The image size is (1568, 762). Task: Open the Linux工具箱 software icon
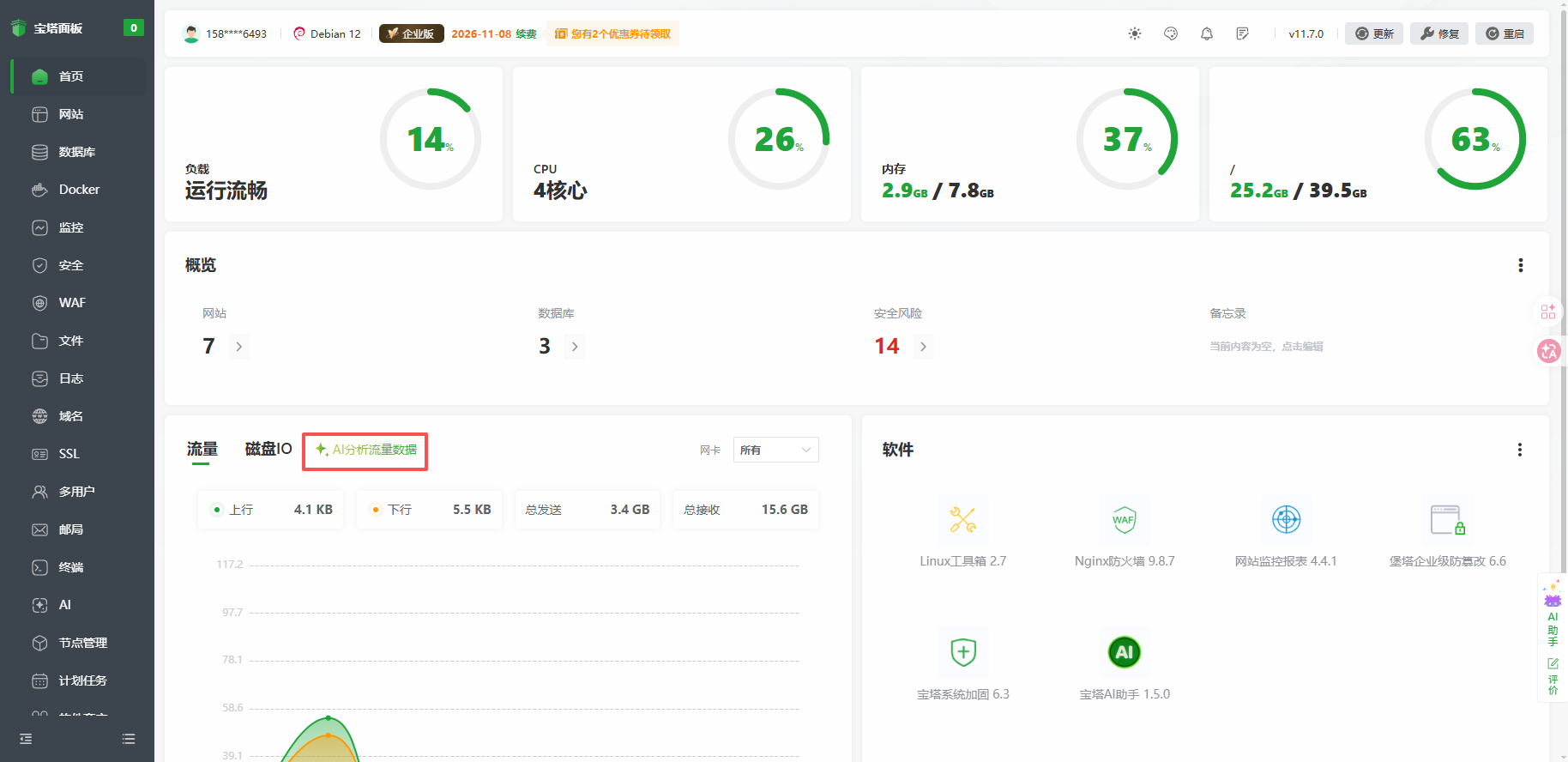click(x=962, y=520)
